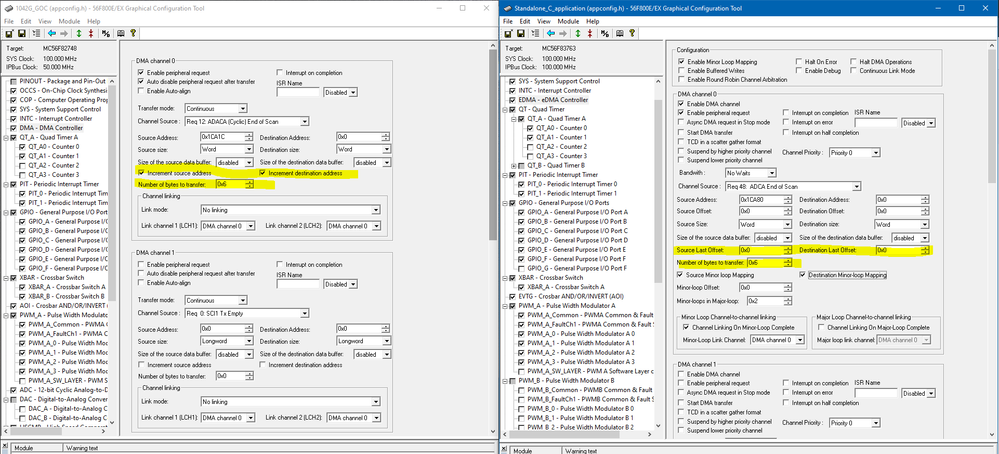Click the app icon in the Standalone_C_application title bar
999x454 pixels.
[507, 9]
